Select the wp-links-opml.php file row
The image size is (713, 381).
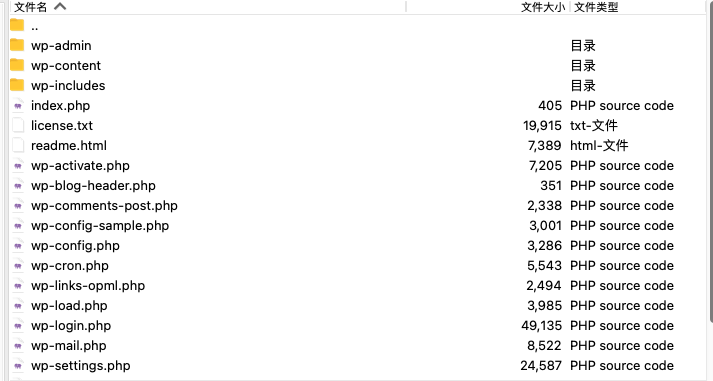[x=357, y=286]
